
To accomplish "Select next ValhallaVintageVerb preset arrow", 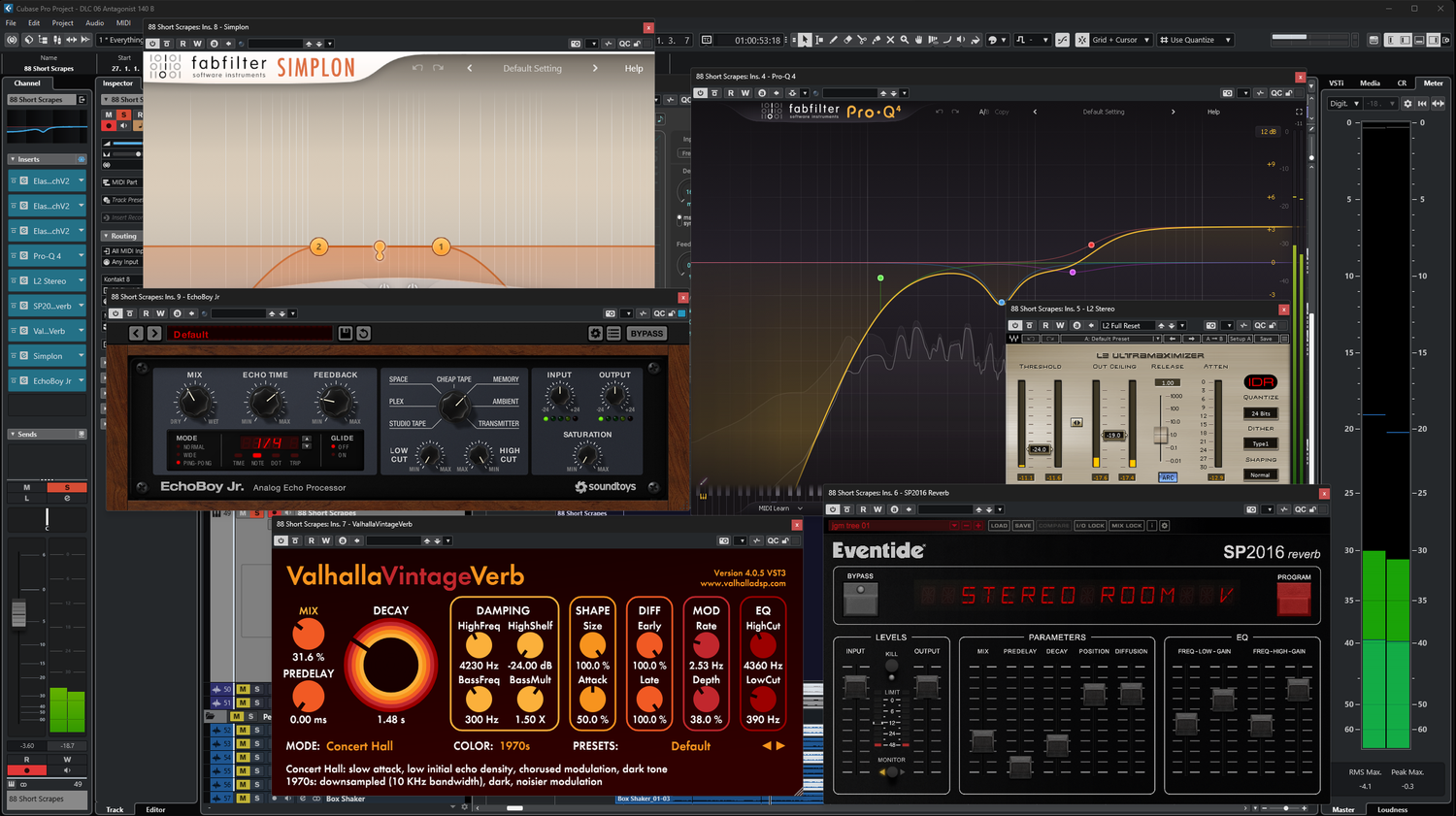I will tap(780, 746).
